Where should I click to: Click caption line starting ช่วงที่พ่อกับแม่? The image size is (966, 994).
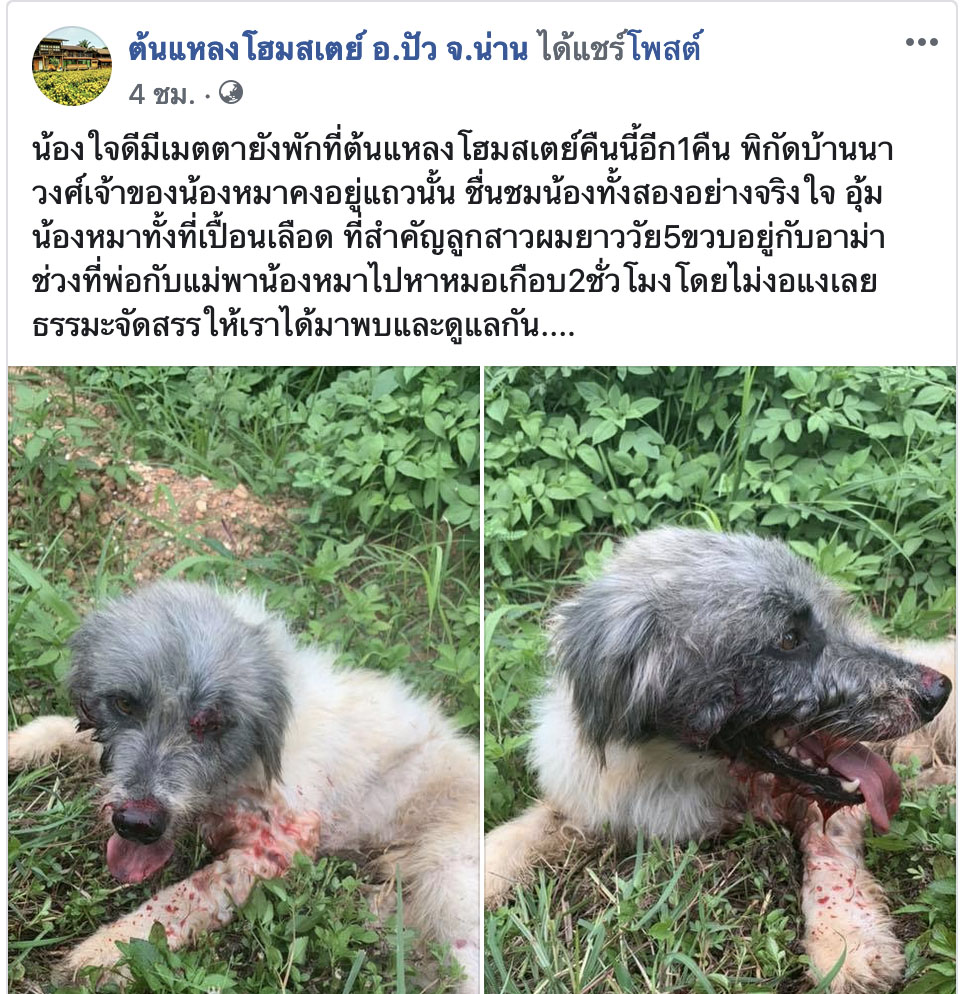454,281
